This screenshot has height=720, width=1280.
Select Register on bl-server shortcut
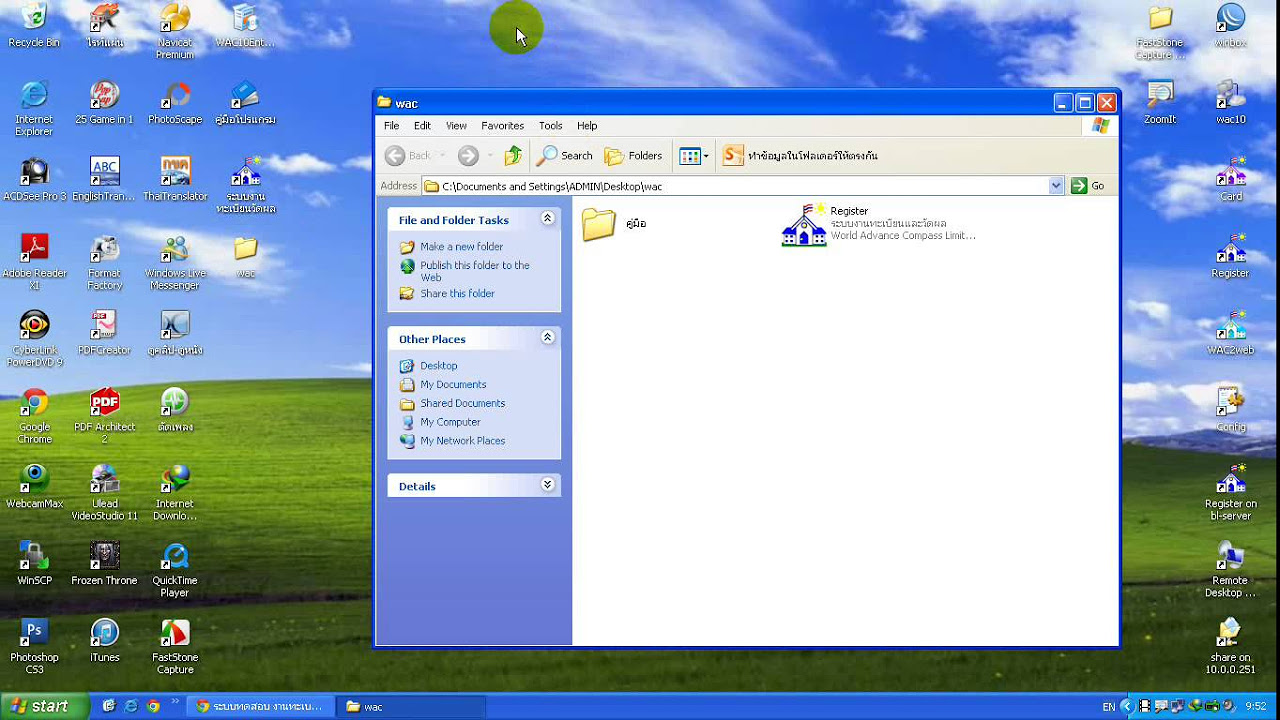tap(1230, 493)
